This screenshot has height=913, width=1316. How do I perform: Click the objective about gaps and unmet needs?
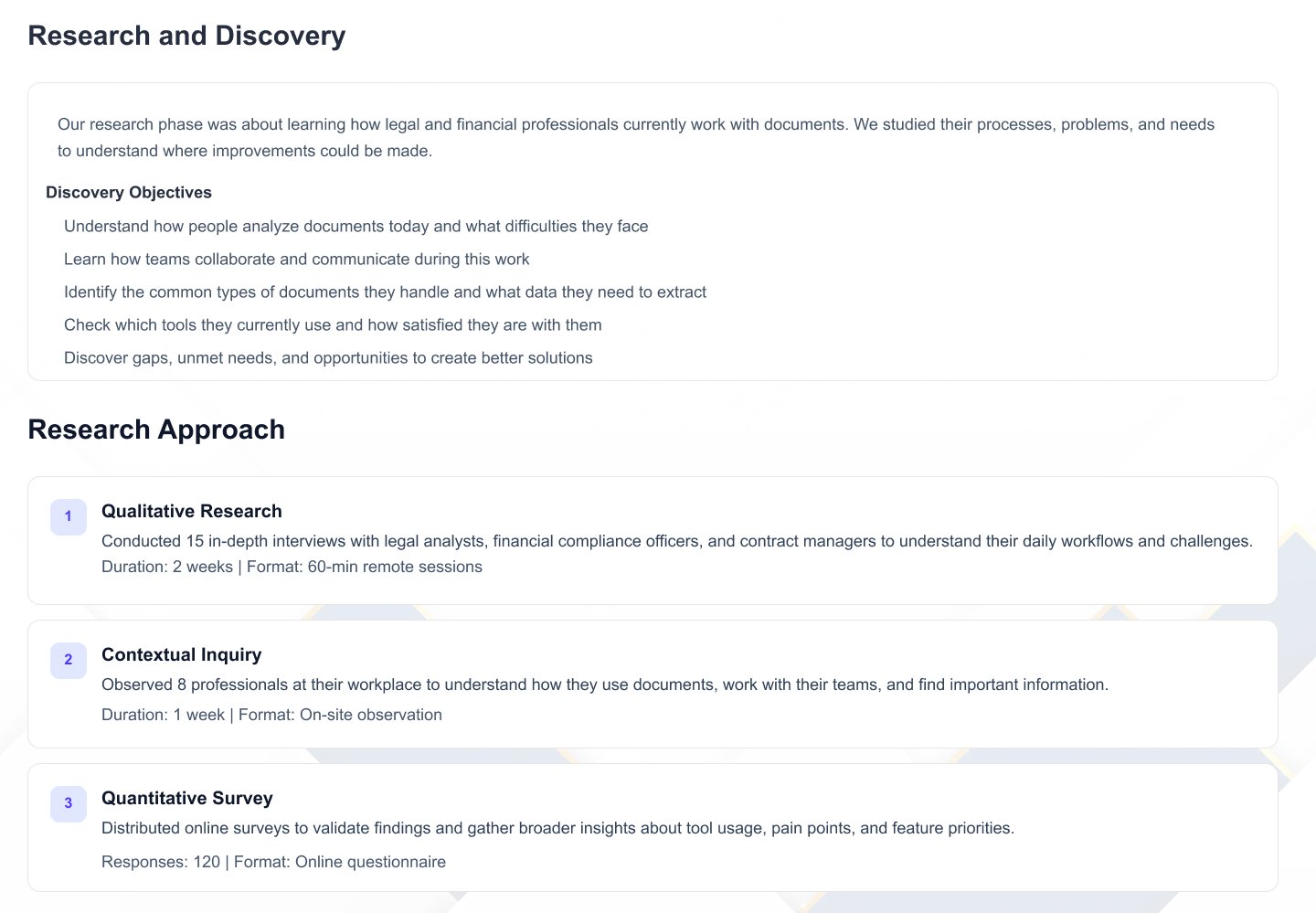[328, 358]
